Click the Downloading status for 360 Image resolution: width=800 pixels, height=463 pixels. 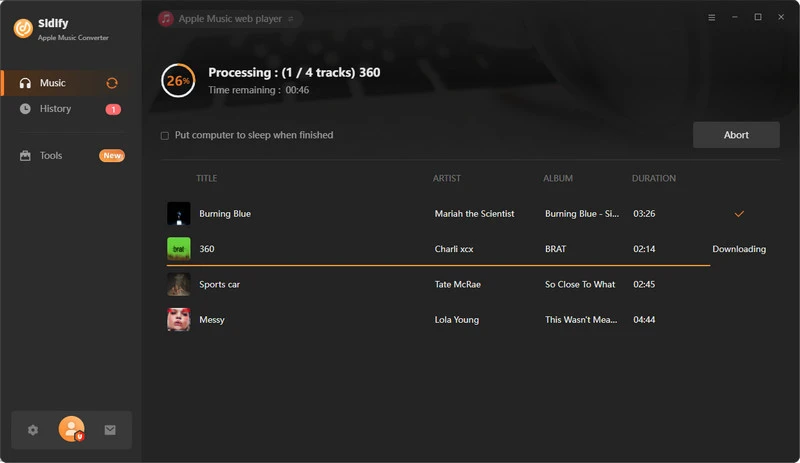pyautogui.click(x=739, y=249)
